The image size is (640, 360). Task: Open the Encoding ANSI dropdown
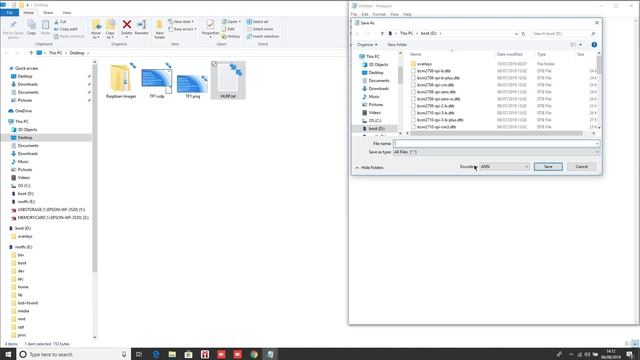tap(504, 167)
